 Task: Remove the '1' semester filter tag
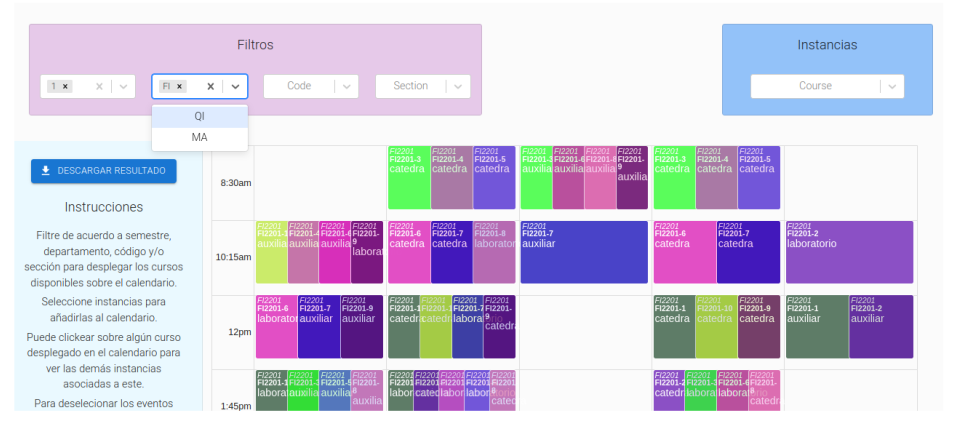(66, 87)
